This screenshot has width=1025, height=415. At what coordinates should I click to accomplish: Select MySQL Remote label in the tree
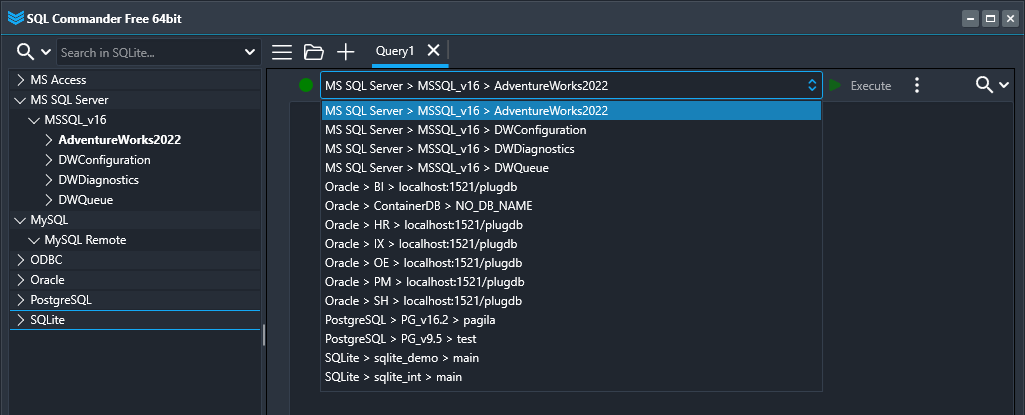[x=85, y=240]
